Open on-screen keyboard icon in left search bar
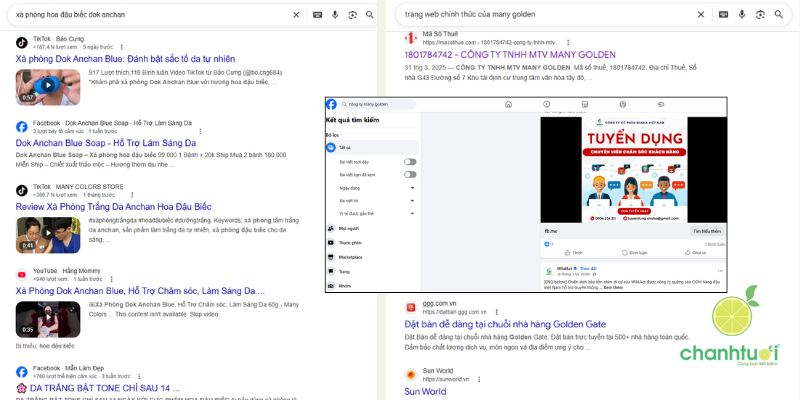This screenshot has height=400, width=800. [317, 15]
